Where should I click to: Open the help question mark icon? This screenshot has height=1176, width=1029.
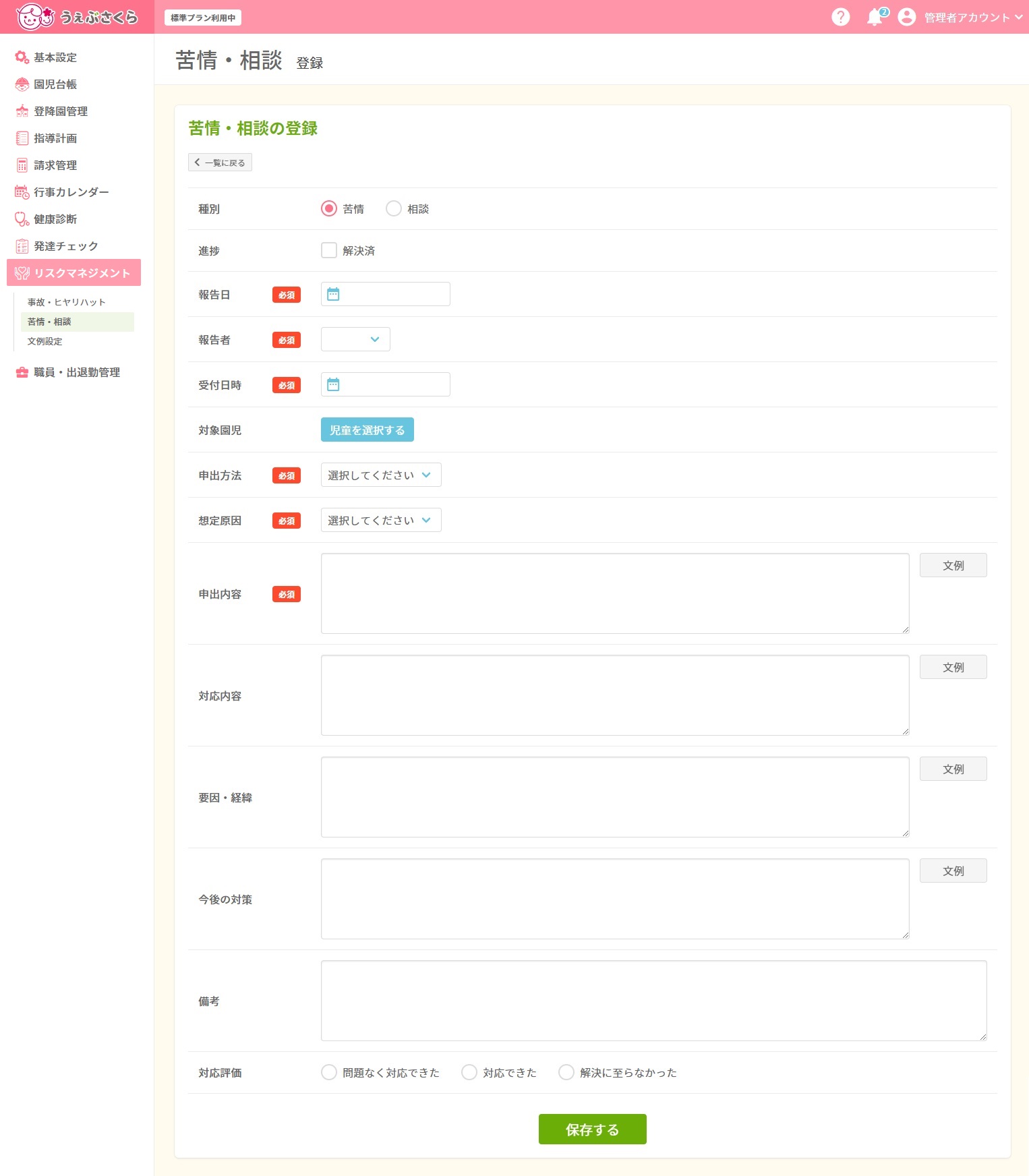click(x=841, y=17)
